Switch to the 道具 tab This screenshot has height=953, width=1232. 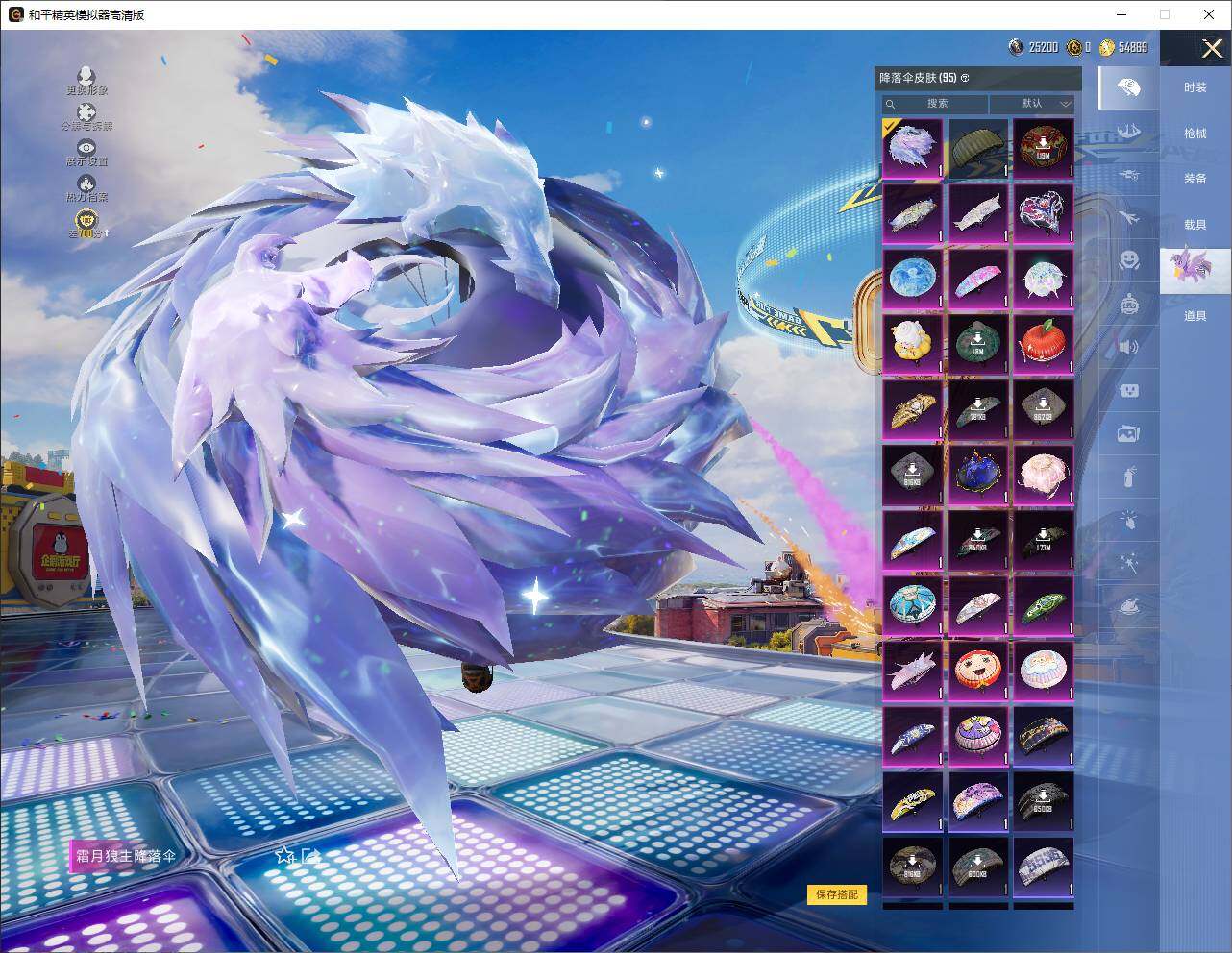(1195, 316)
